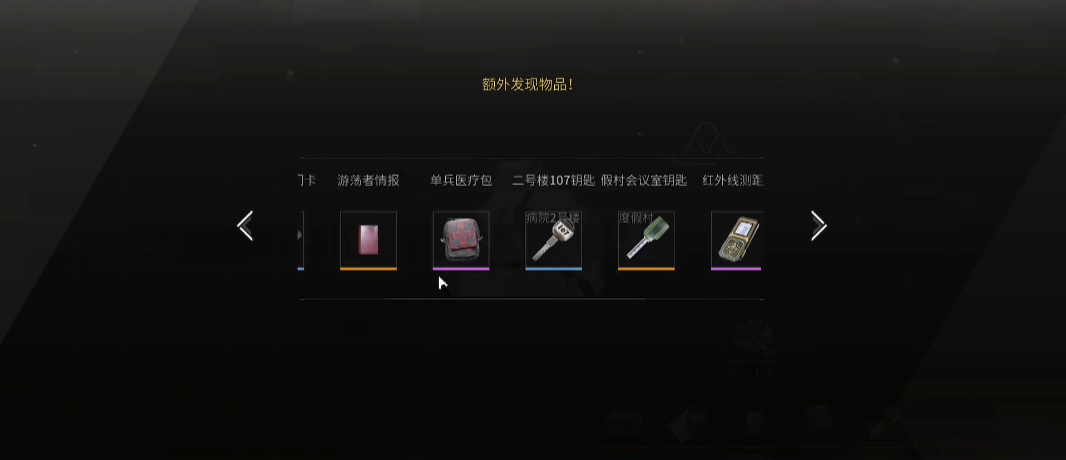Click blue rarity bar under 107 key
Image resolution: width=1066 pixels, height=460 pixels.
(x=553, y=269)
